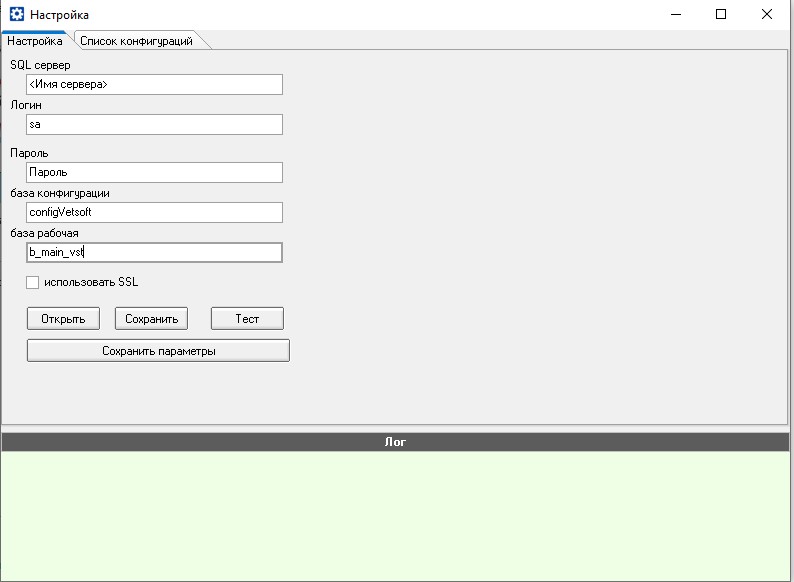Select the Пароль input field

[154, 173]
